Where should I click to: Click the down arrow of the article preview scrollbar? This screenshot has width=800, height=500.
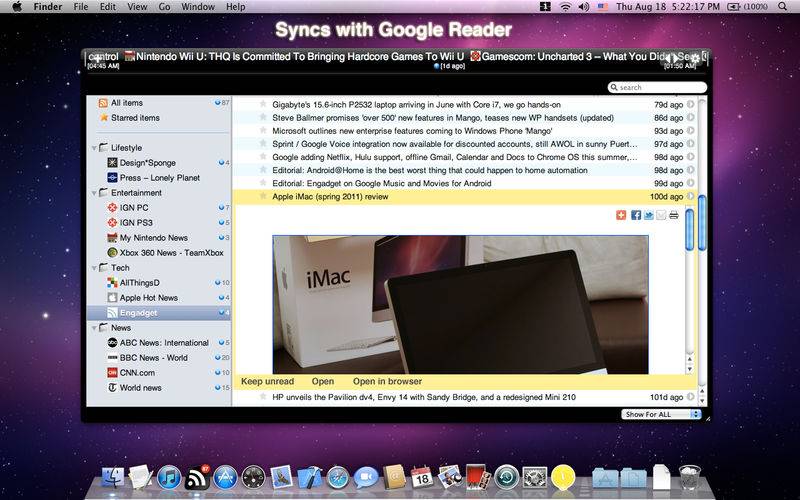(x=689, y=369)
